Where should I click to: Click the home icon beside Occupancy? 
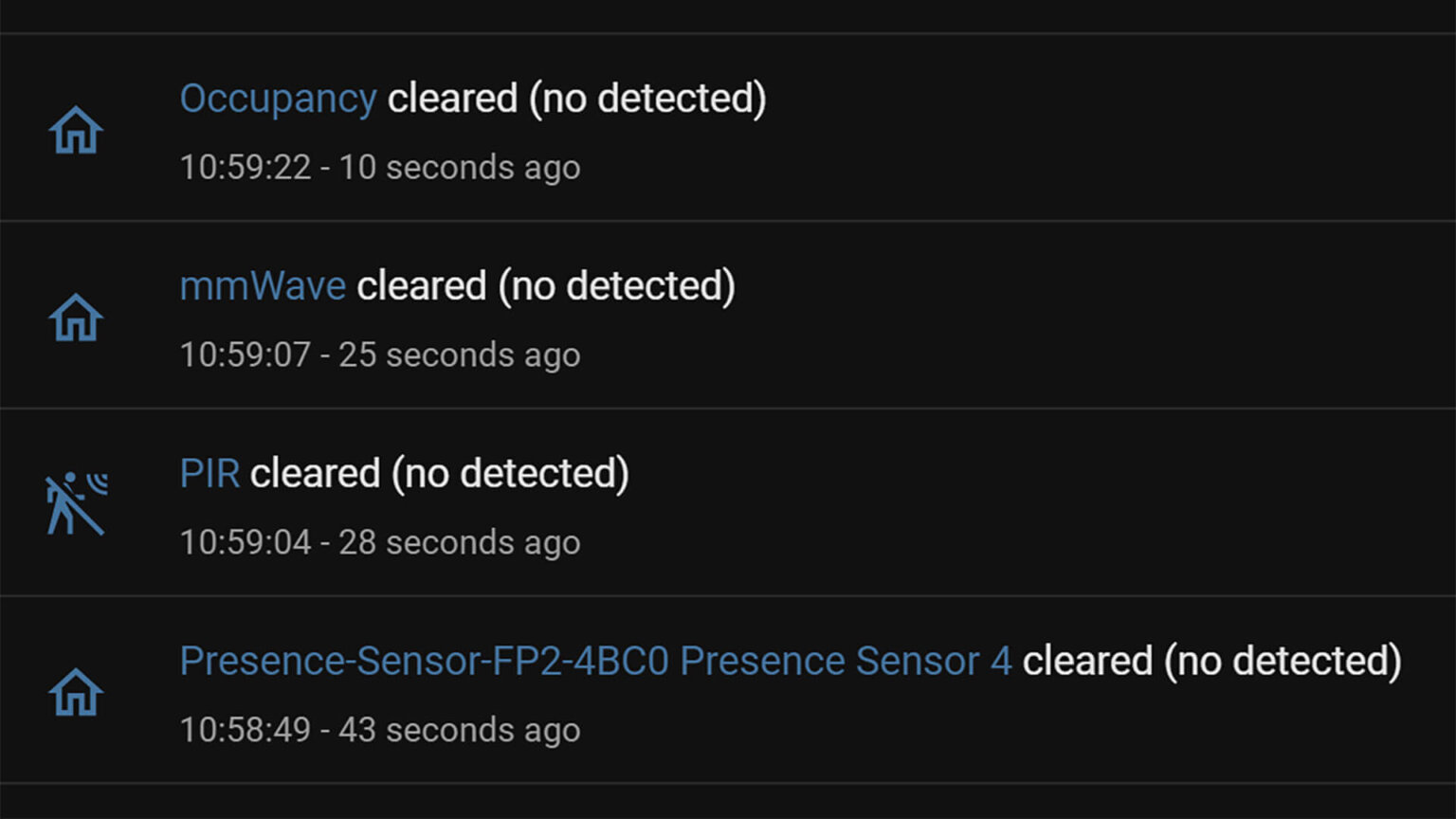76,130
